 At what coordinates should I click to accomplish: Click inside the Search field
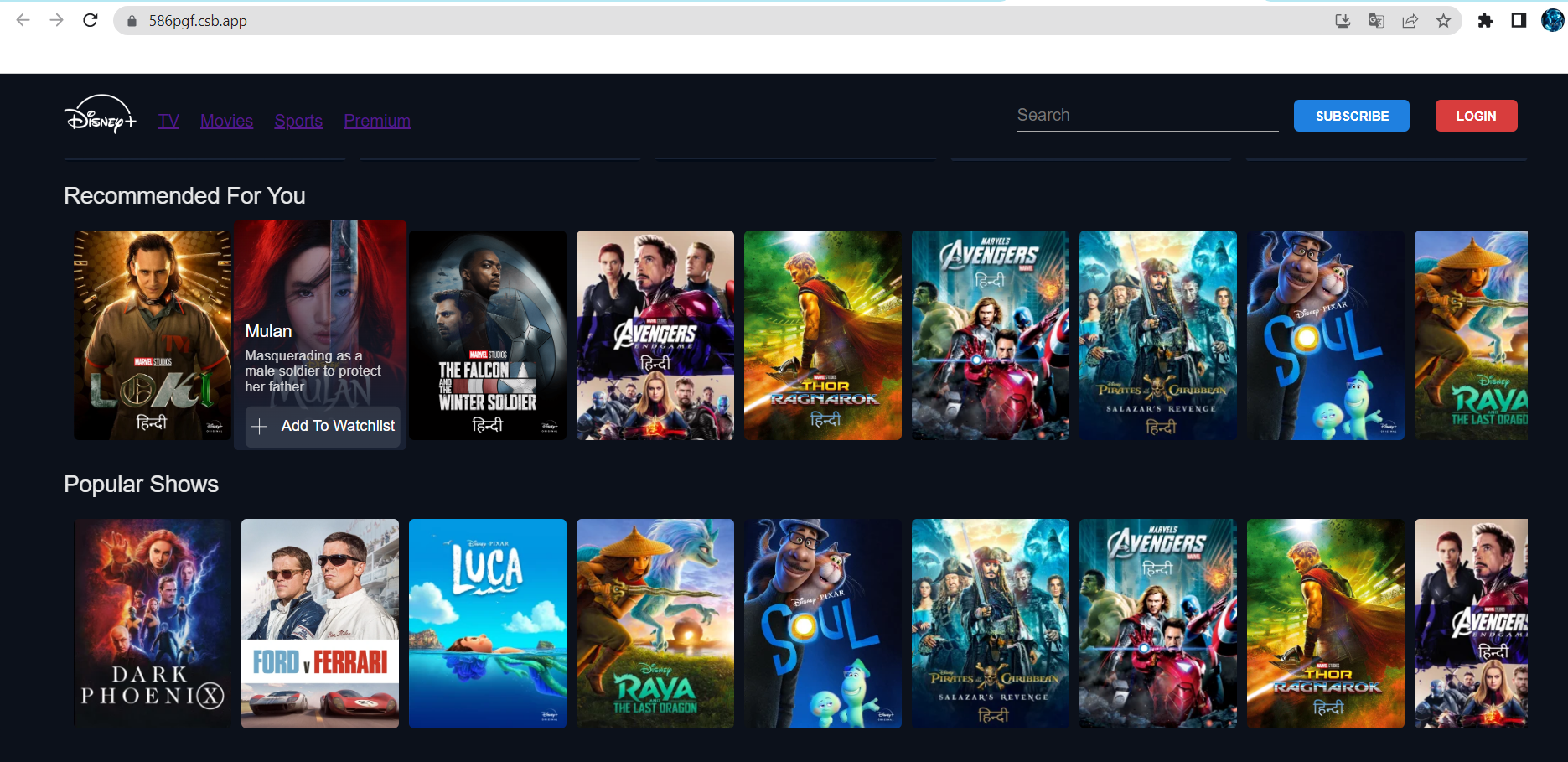coord(1147,115)
